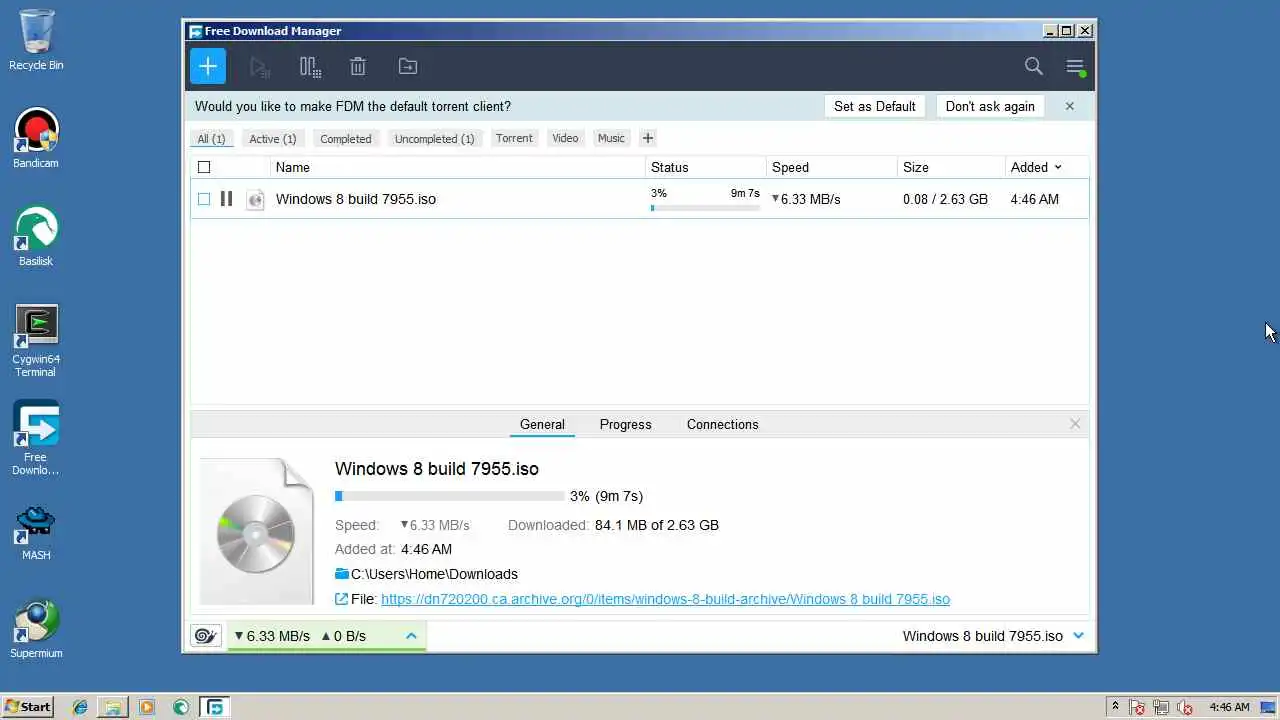This screenshot has width=1280, height=720.
Task: Click Set as Default button
Action: click(x=875, y=106)
